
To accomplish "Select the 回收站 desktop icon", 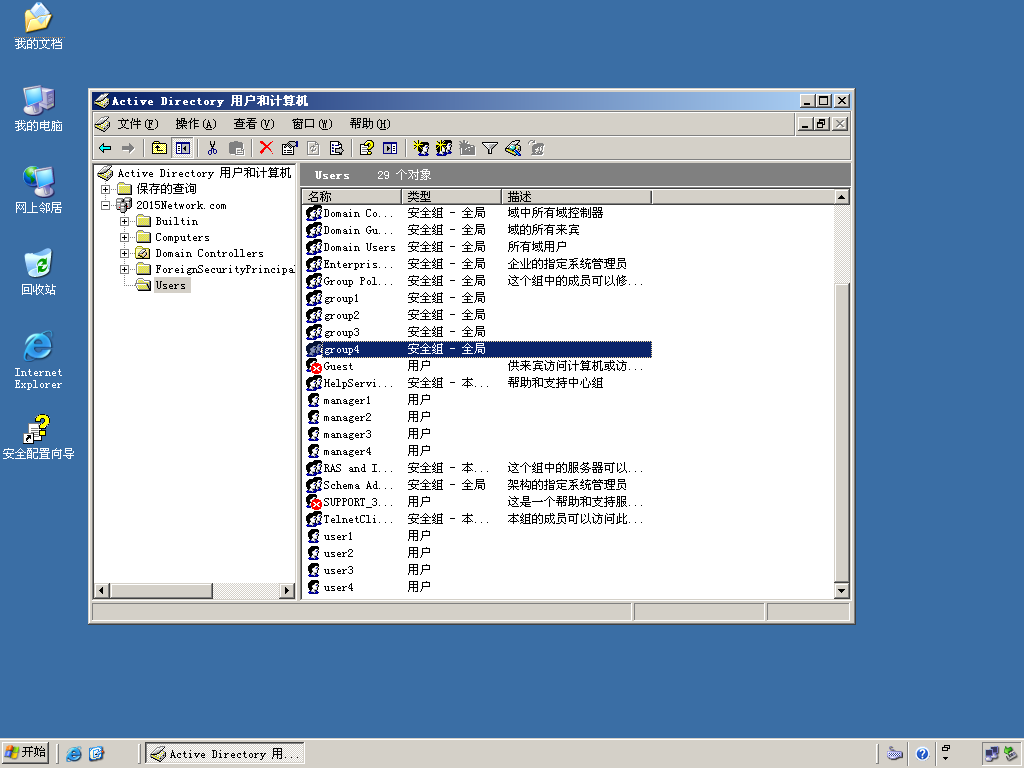I will (39, 272).
